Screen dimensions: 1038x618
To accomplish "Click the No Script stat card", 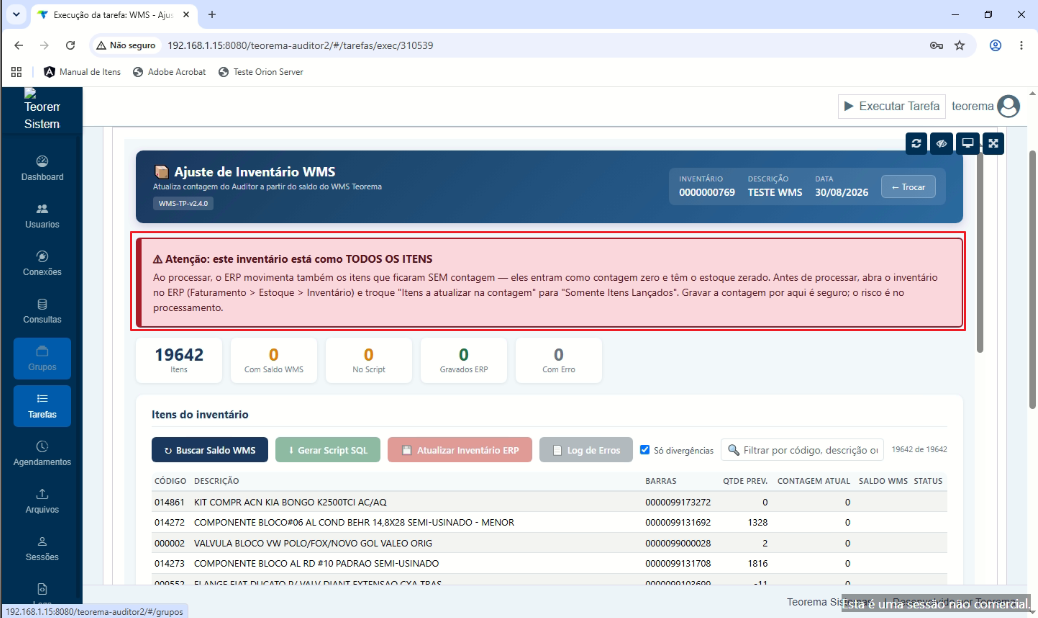I will point(369,360).
